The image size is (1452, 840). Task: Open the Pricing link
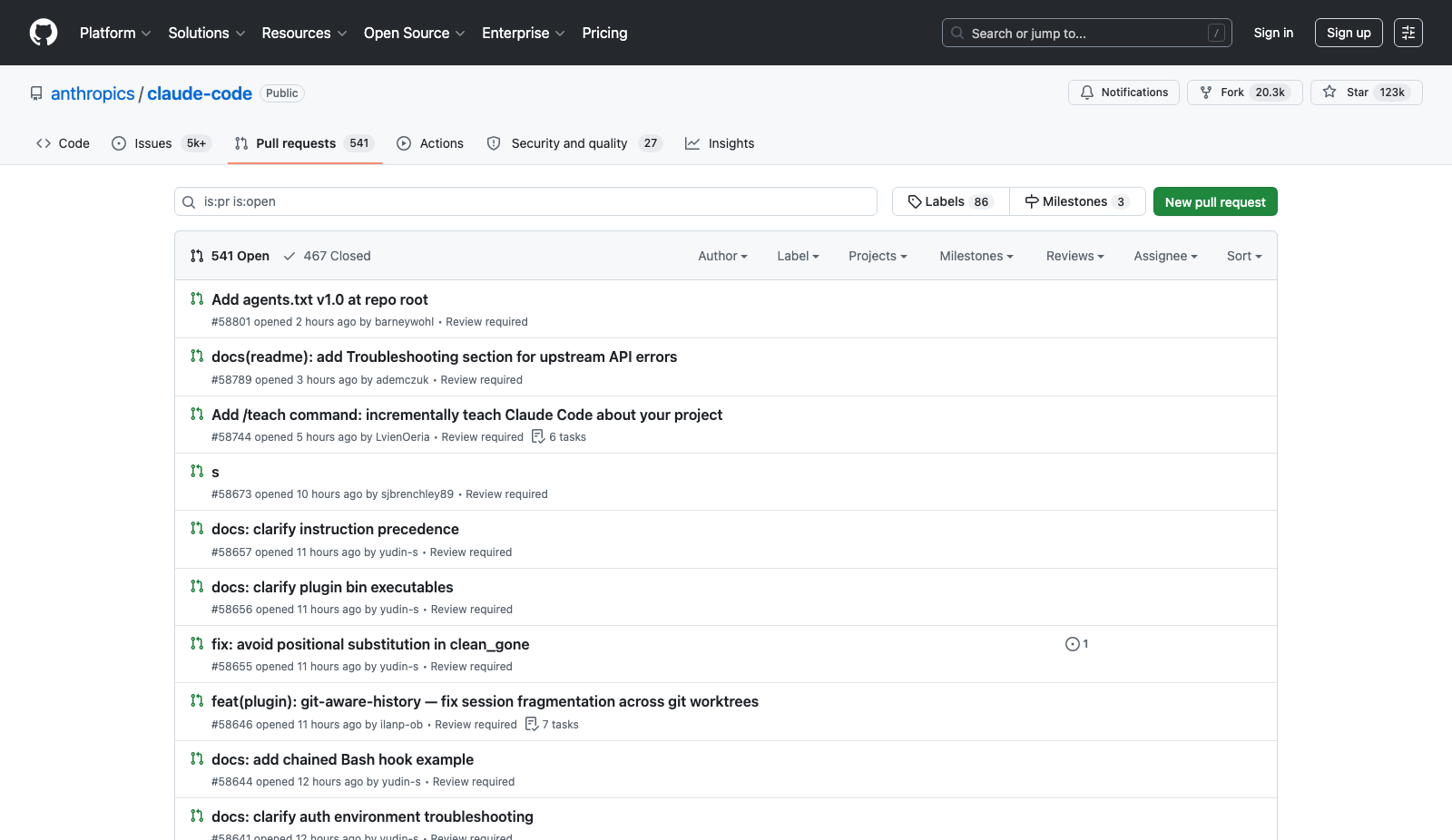click(604, 33)
